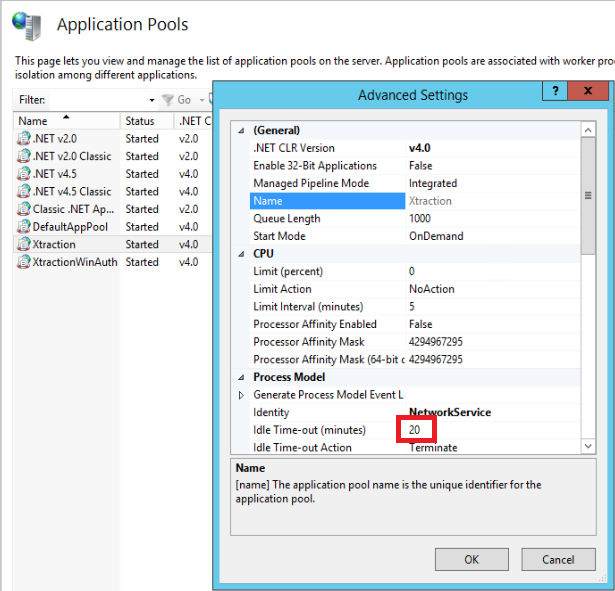This screenshot has width=615, height=591.
Task: Expand Generate Process Model Event Log entry
Action: coord(240,395)
